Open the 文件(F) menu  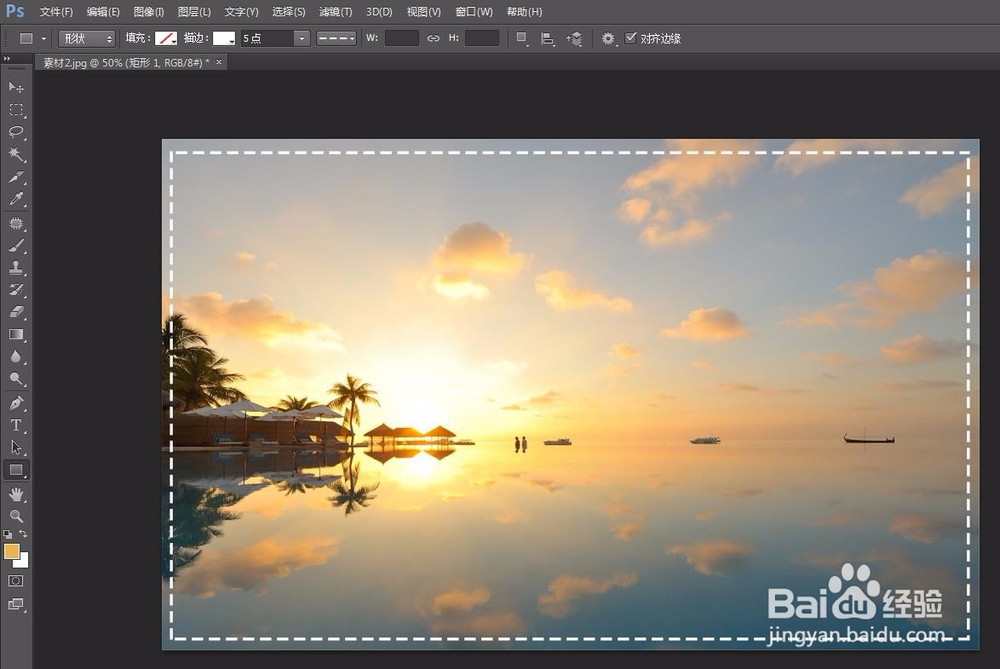(x=56, y=12)
